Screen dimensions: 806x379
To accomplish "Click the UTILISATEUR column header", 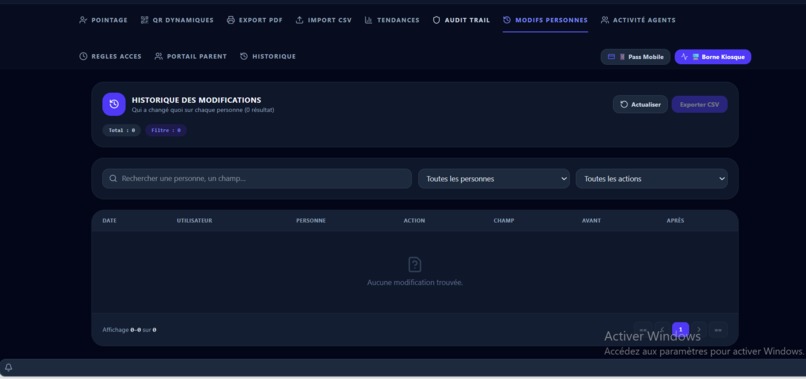I will 194,221.
